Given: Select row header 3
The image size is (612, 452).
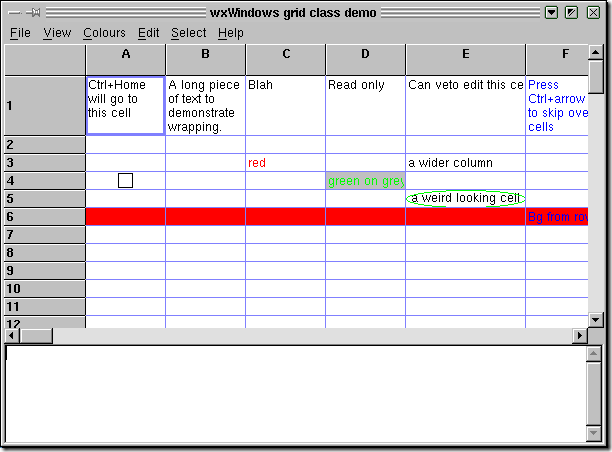Looking at the screenshot, I should 45,163.
